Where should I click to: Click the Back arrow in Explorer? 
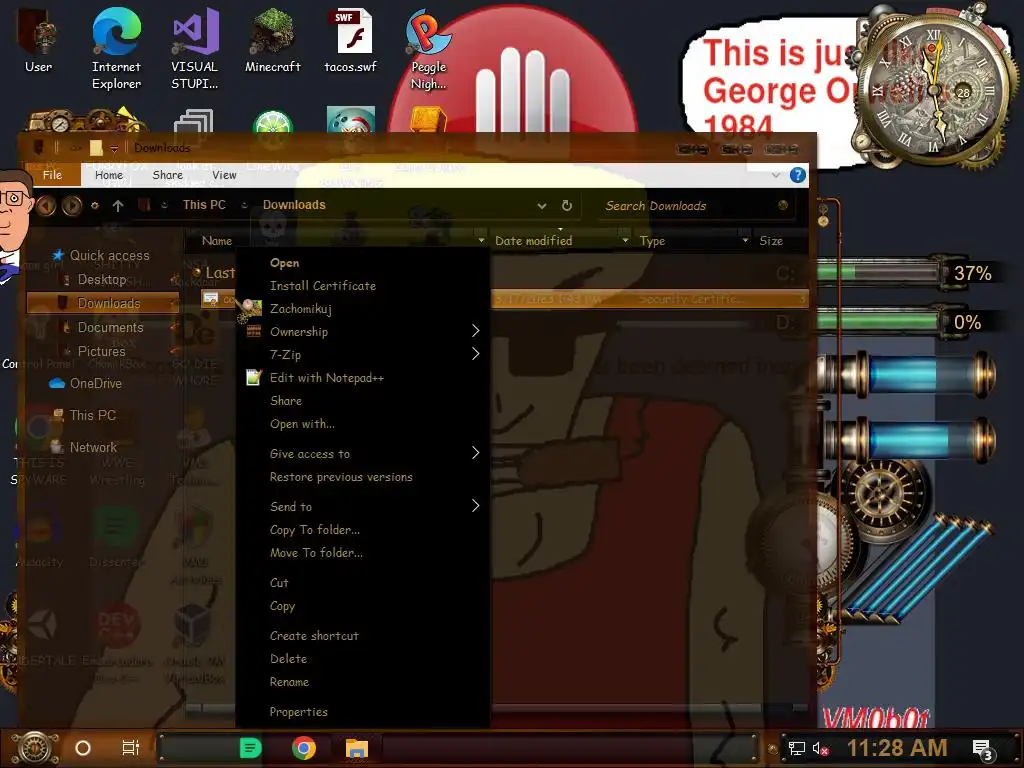coord(46,206)
